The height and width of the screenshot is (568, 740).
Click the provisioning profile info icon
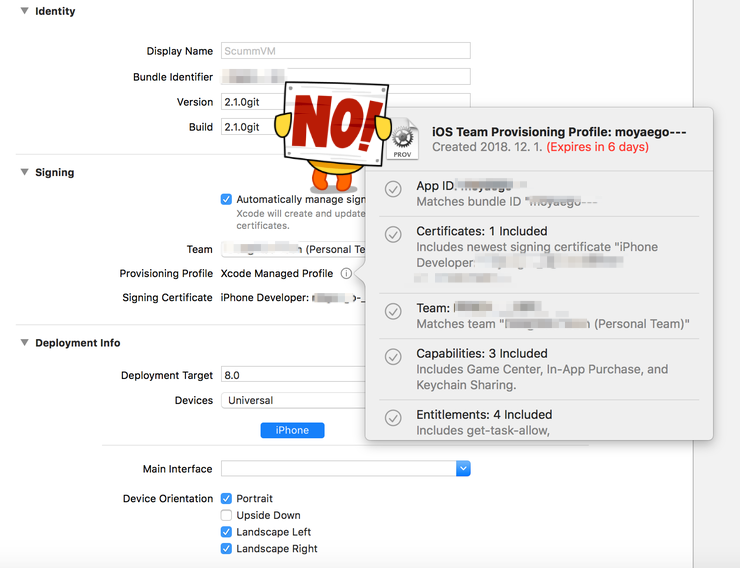(346, 274)
